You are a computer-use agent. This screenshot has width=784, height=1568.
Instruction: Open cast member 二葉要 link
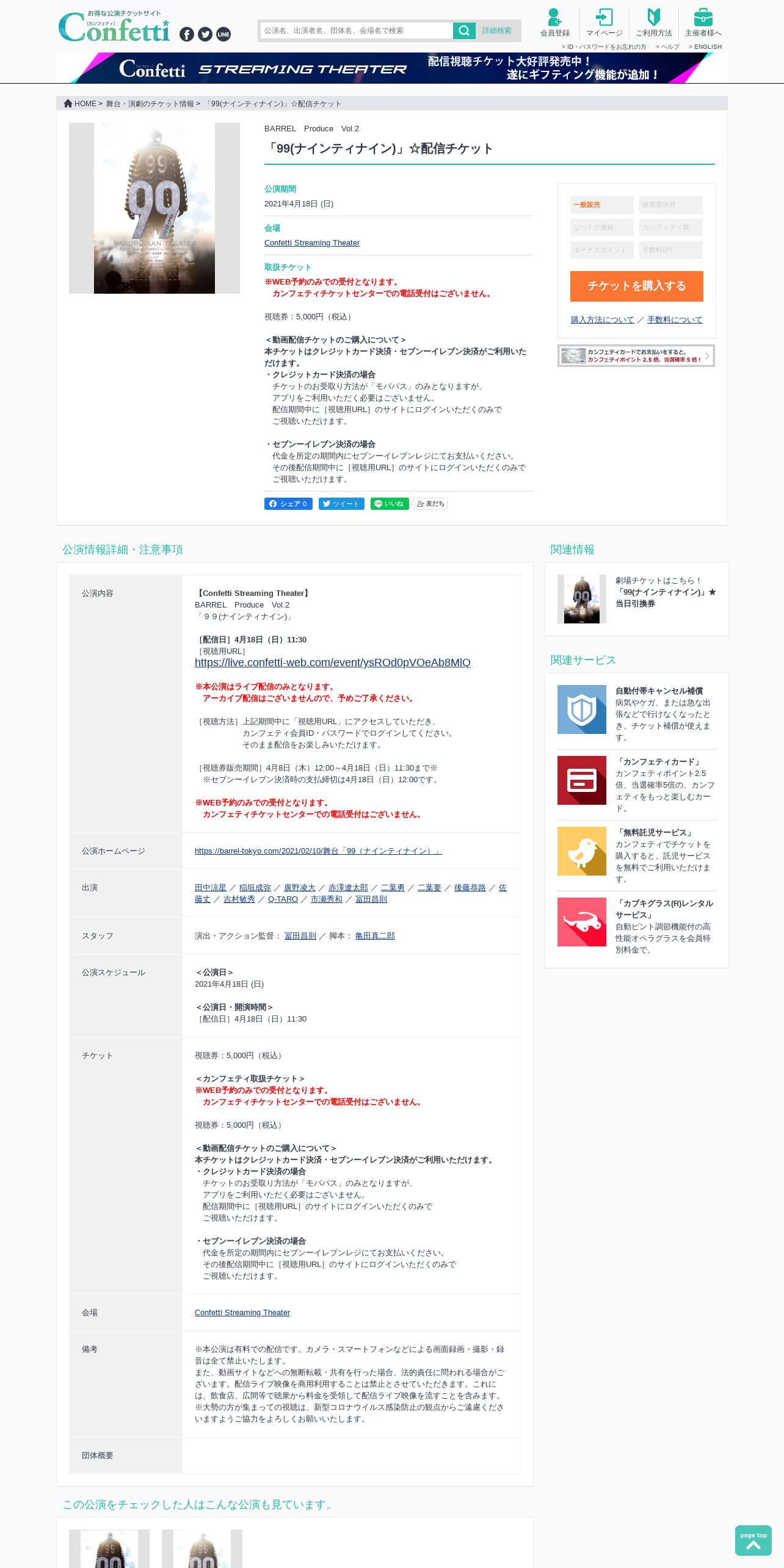[429, 888]
